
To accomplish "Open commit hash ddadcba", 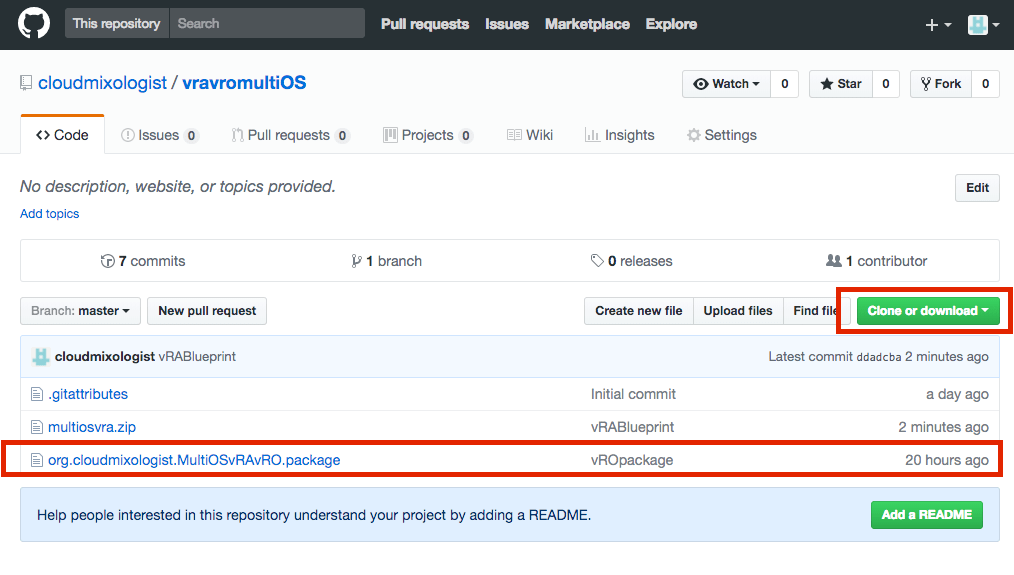I will [x=879, y=357].
